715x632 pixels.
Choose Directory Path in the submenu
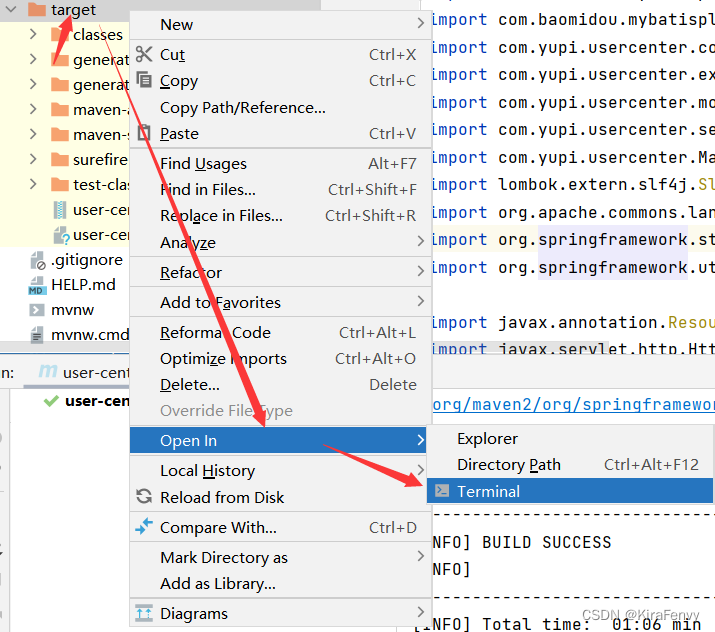pos(508,464)
